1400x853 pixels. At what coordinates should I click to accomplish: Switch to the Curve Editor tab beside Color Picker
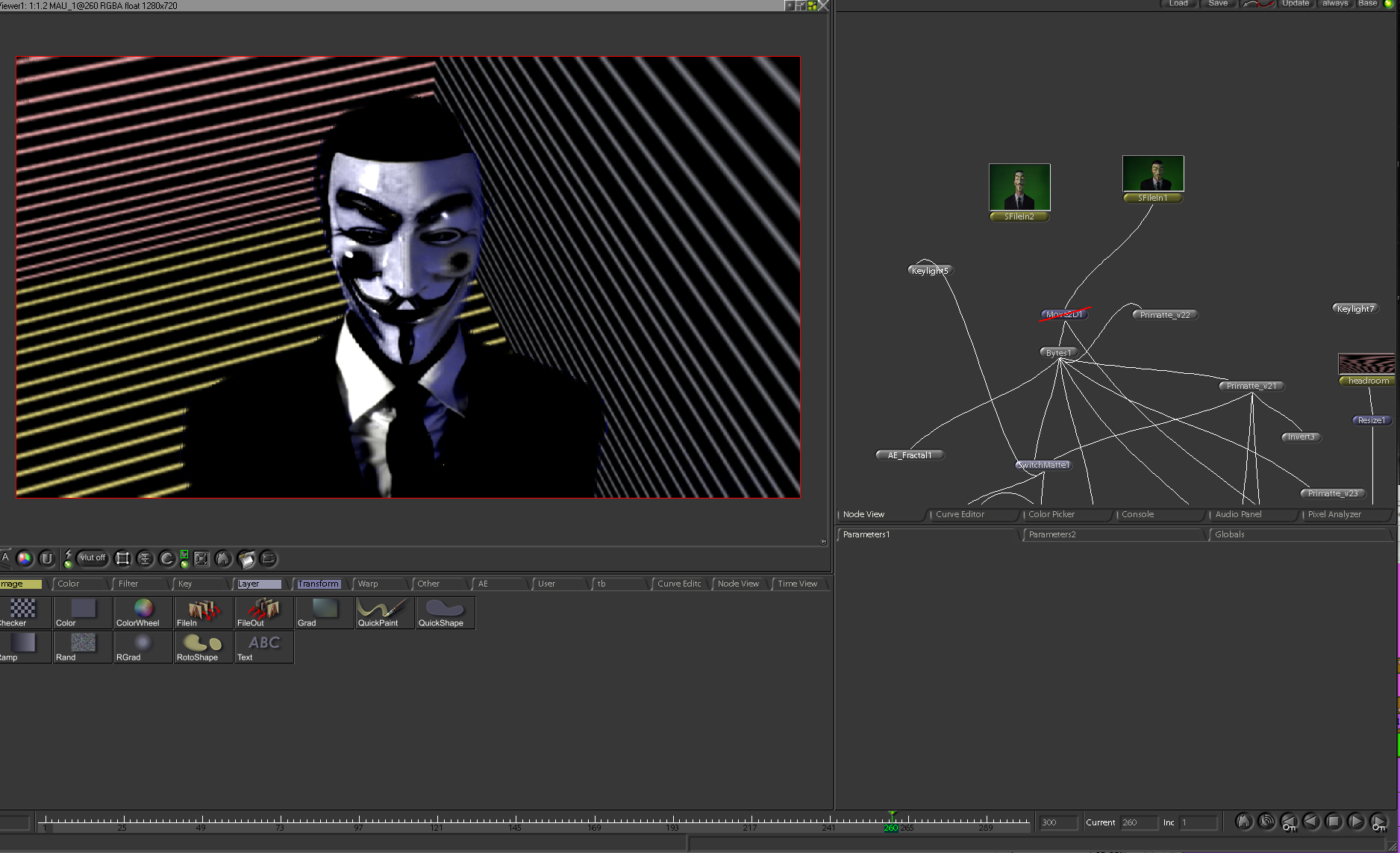point(972,514)
